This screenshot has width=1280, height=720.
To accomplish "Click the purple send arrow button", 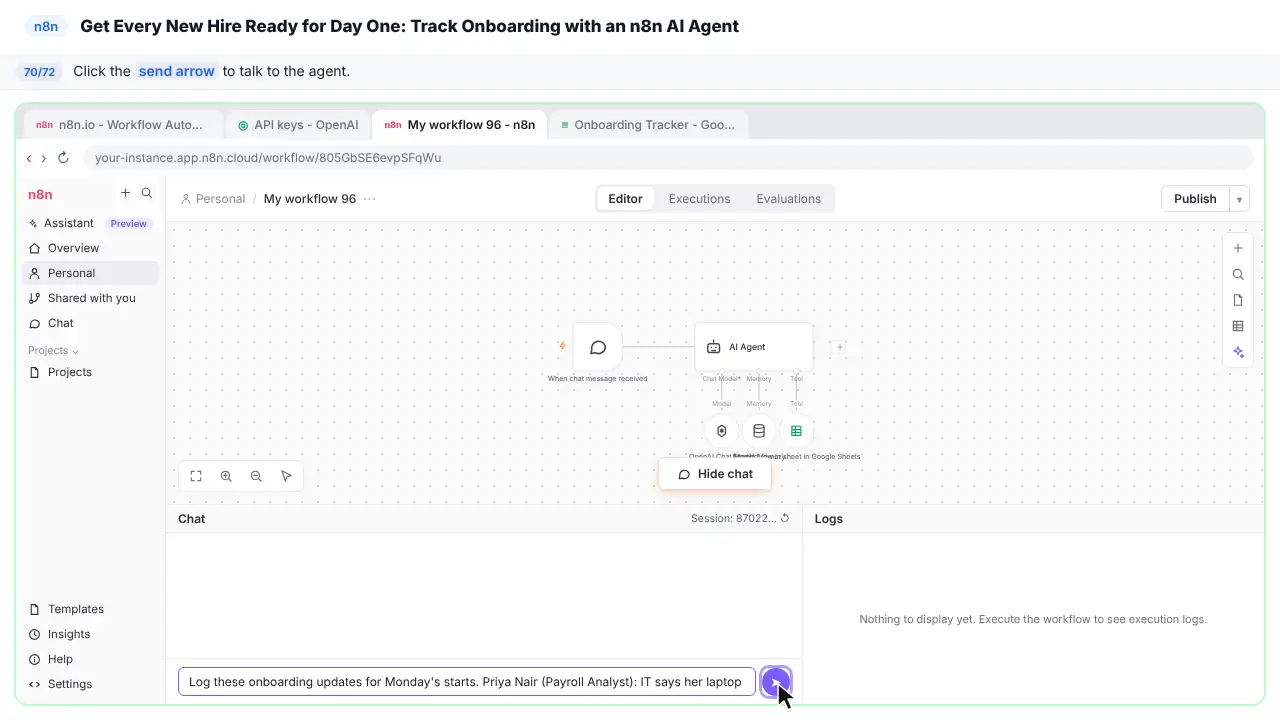I will tap(776, 682).
